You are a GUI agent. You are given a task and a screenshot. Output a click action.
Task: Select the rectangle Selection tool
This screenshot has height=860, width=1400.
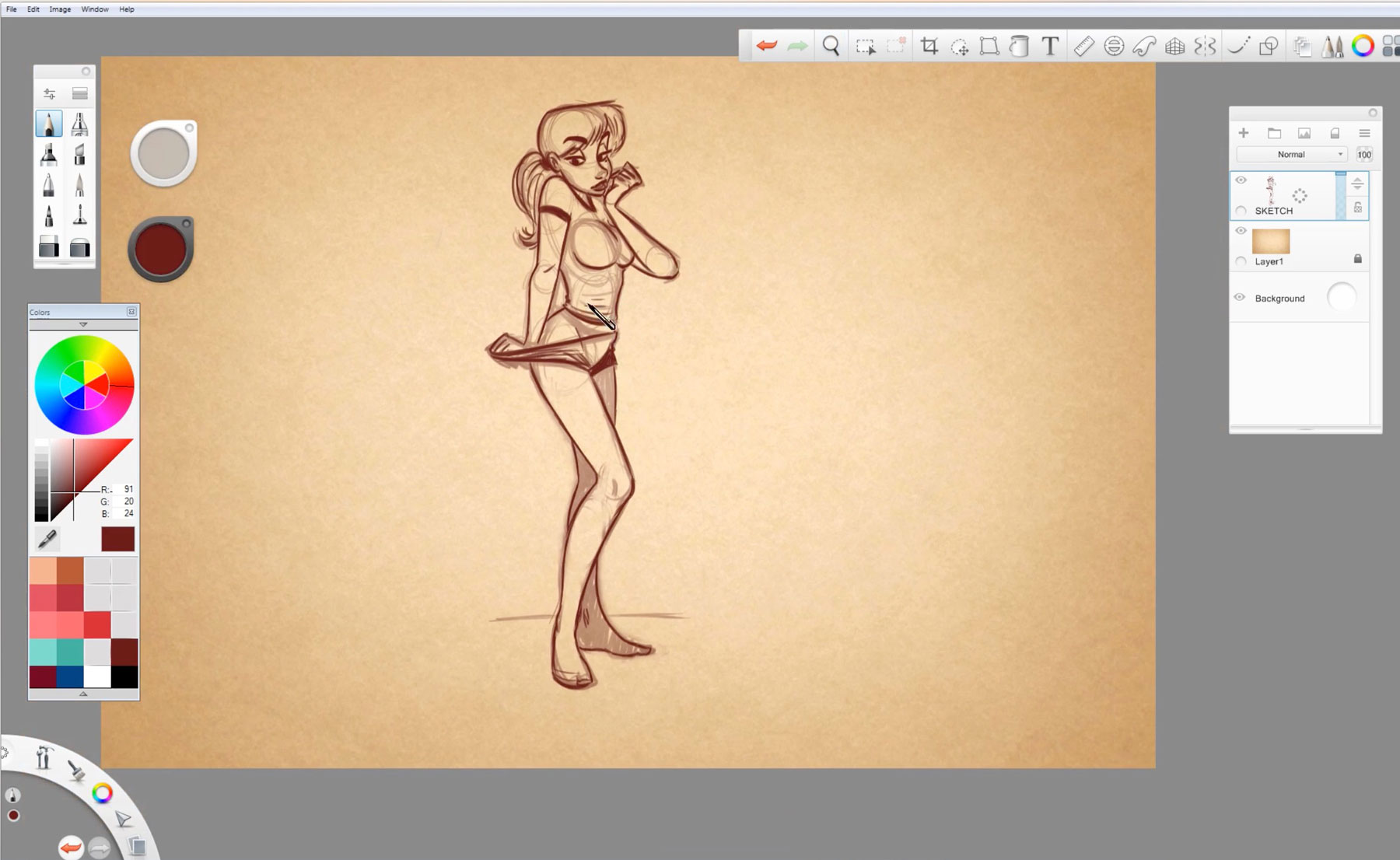click(865, 46)
